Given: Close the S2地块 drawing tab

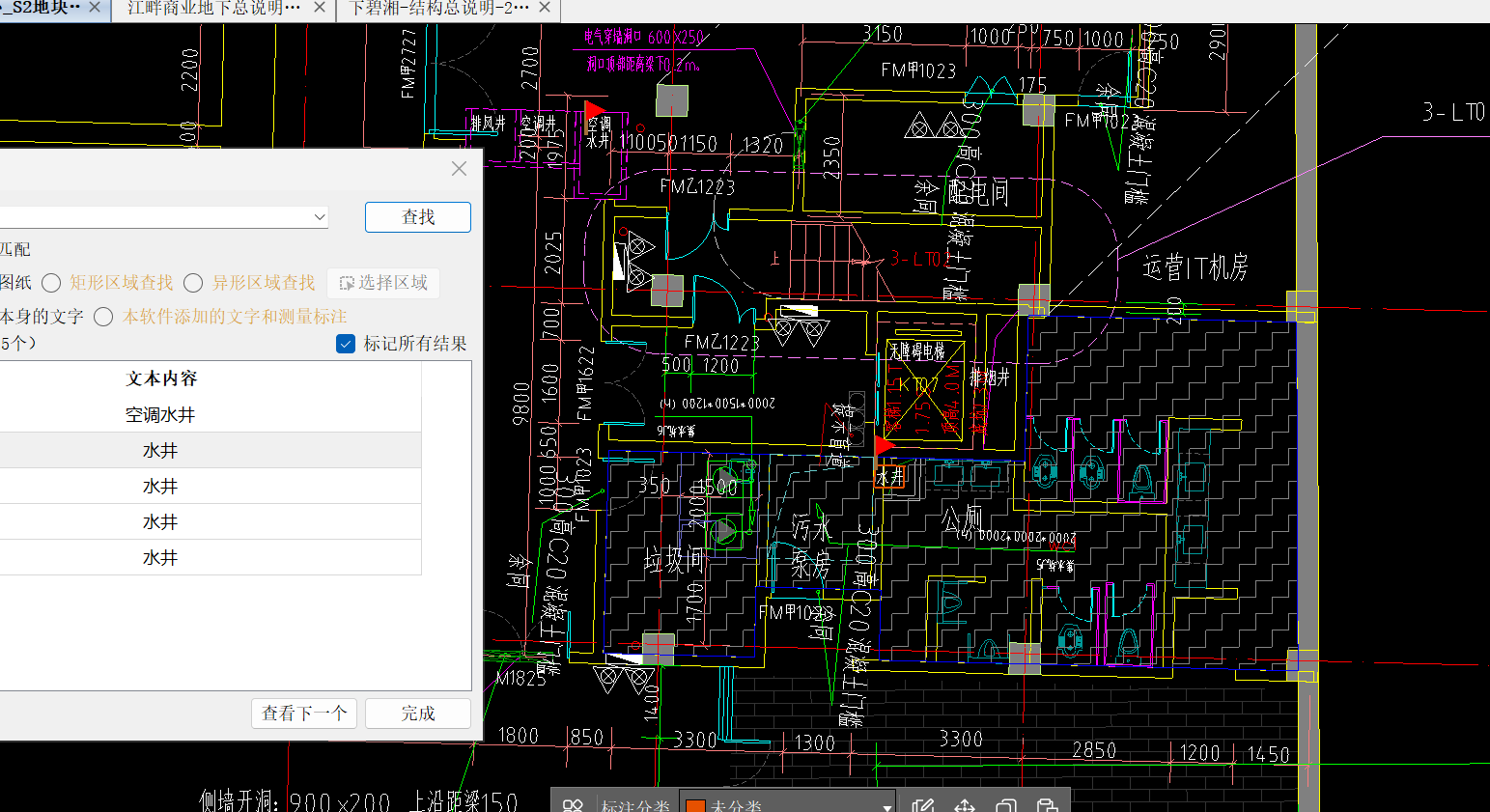Looking at the screenshot, I should (95, 7).
